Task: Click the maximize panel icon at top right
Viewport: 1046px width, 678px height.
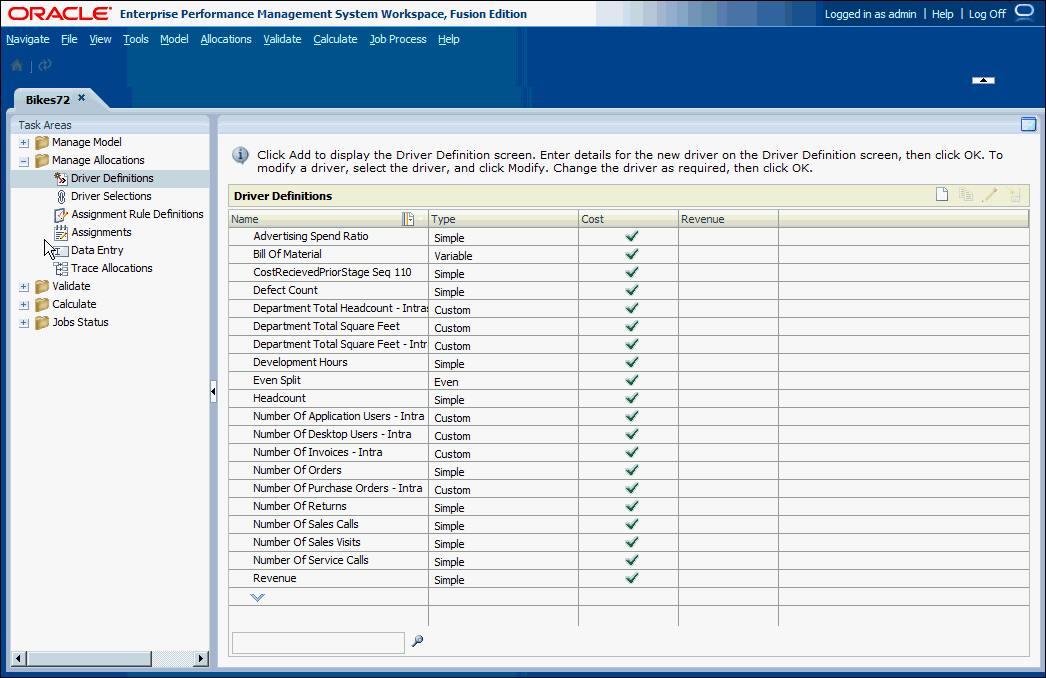Action: [1027, 124]
